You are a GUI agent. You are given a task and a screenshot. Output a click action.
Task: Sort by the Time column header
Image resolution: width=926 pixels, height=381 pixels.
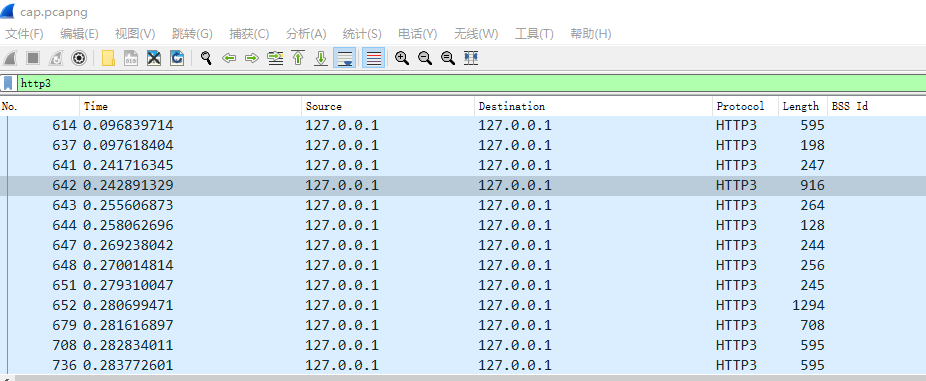point(191,106)
